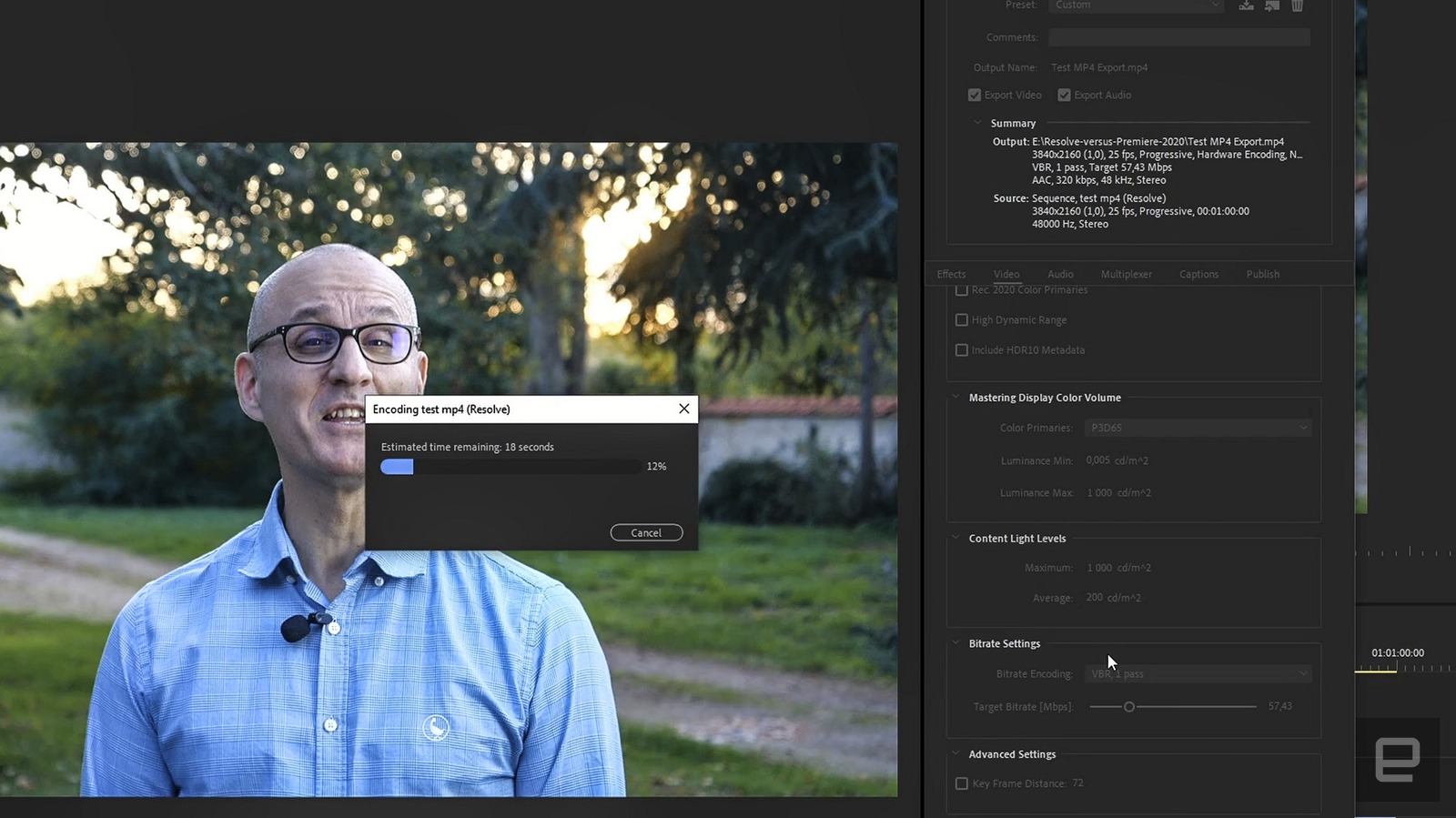Click the Import Preset icon

1272,5
